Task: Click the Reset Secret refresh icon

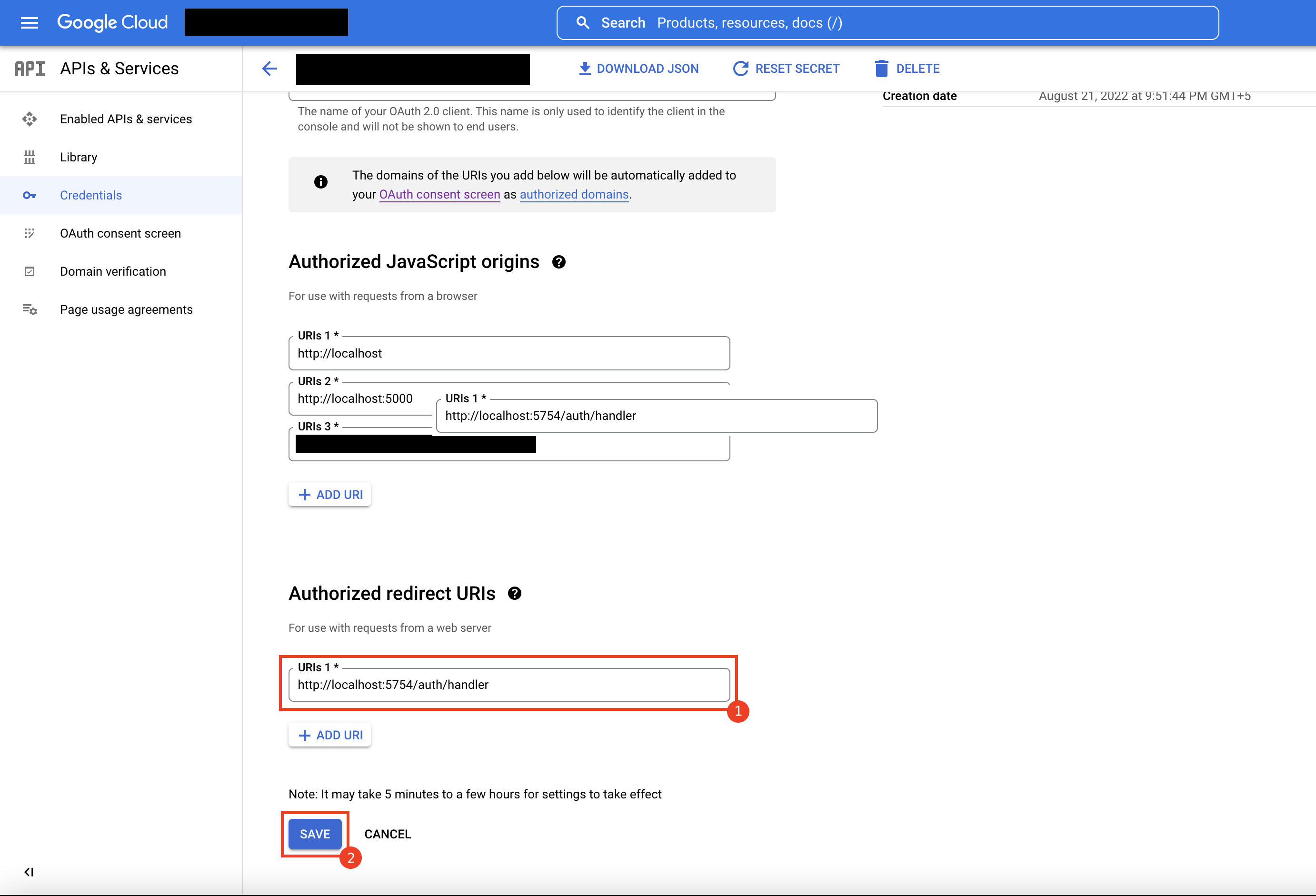Action: (741, 69)
